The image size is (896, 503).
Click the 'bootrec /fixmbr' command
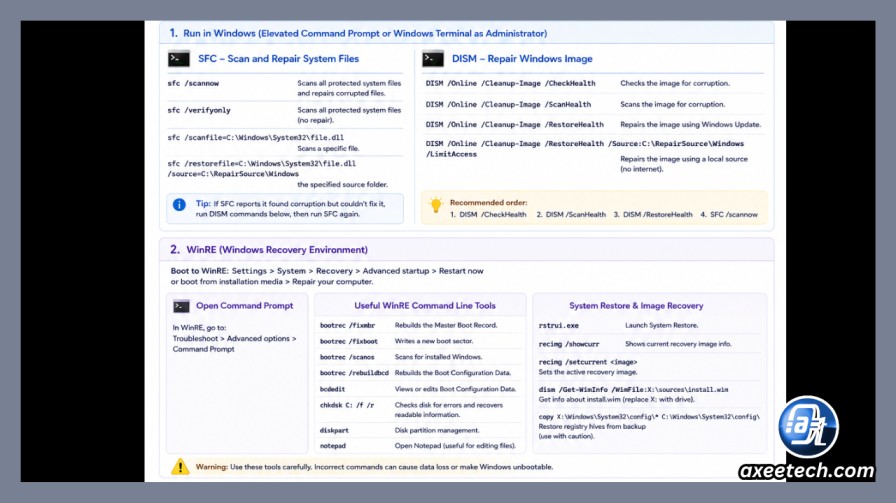(347, 326)
